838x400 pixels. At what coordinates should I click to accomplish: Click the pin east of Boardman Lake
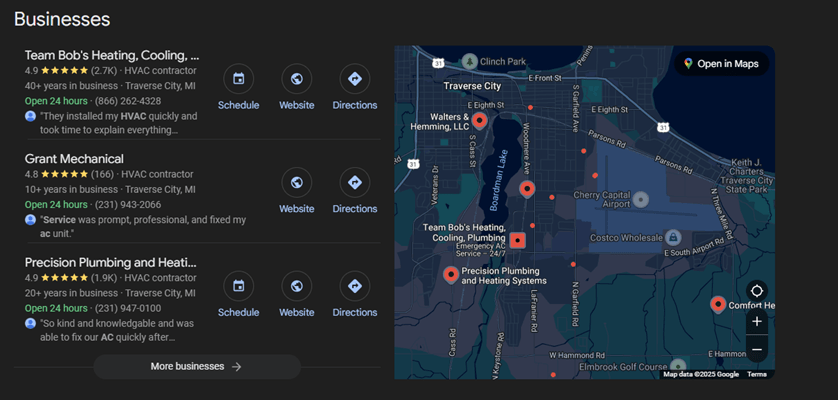tap(527, 189)
